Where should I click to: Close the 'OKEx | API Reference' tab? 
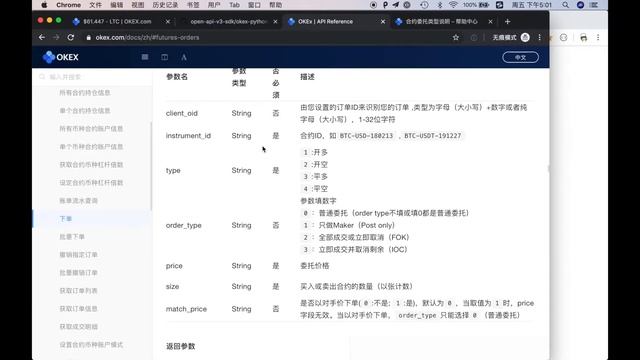(x=383, y=22)
